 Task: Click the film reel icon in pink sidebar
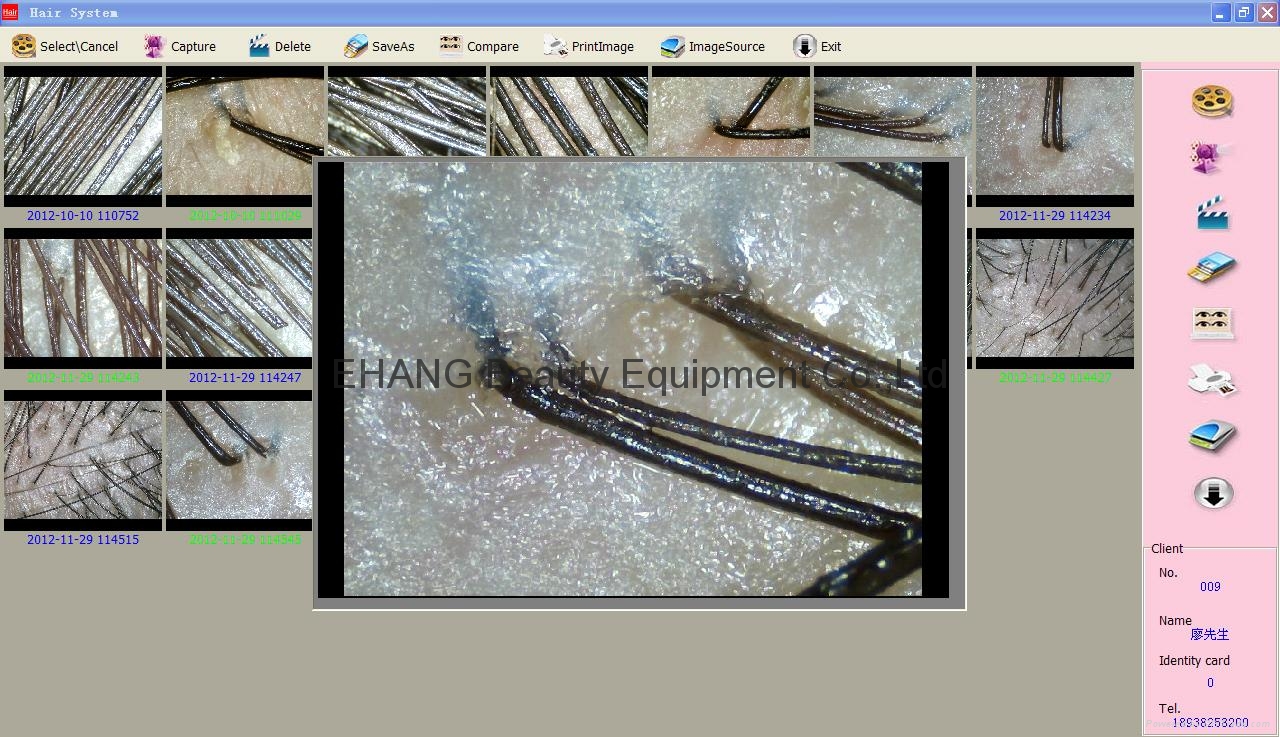click(1212, 101)
